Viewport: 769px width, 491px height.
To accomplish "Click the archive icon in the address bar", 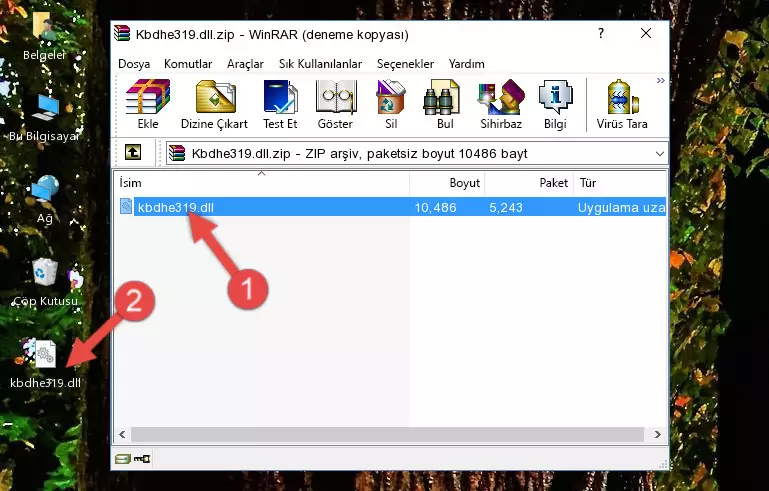I will pos(177,153).
